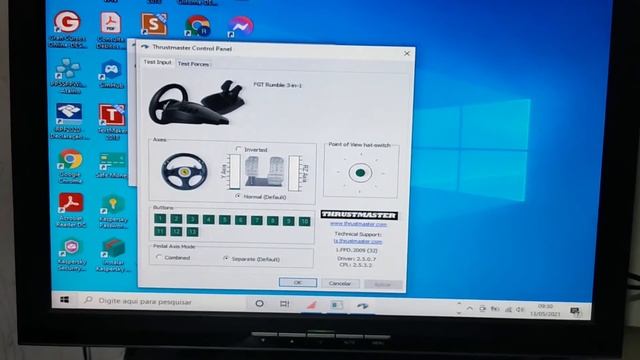Screen dimensions: 640x360
Task: Open the PDF document shortcut on desktop
Action: click(111, 29)
